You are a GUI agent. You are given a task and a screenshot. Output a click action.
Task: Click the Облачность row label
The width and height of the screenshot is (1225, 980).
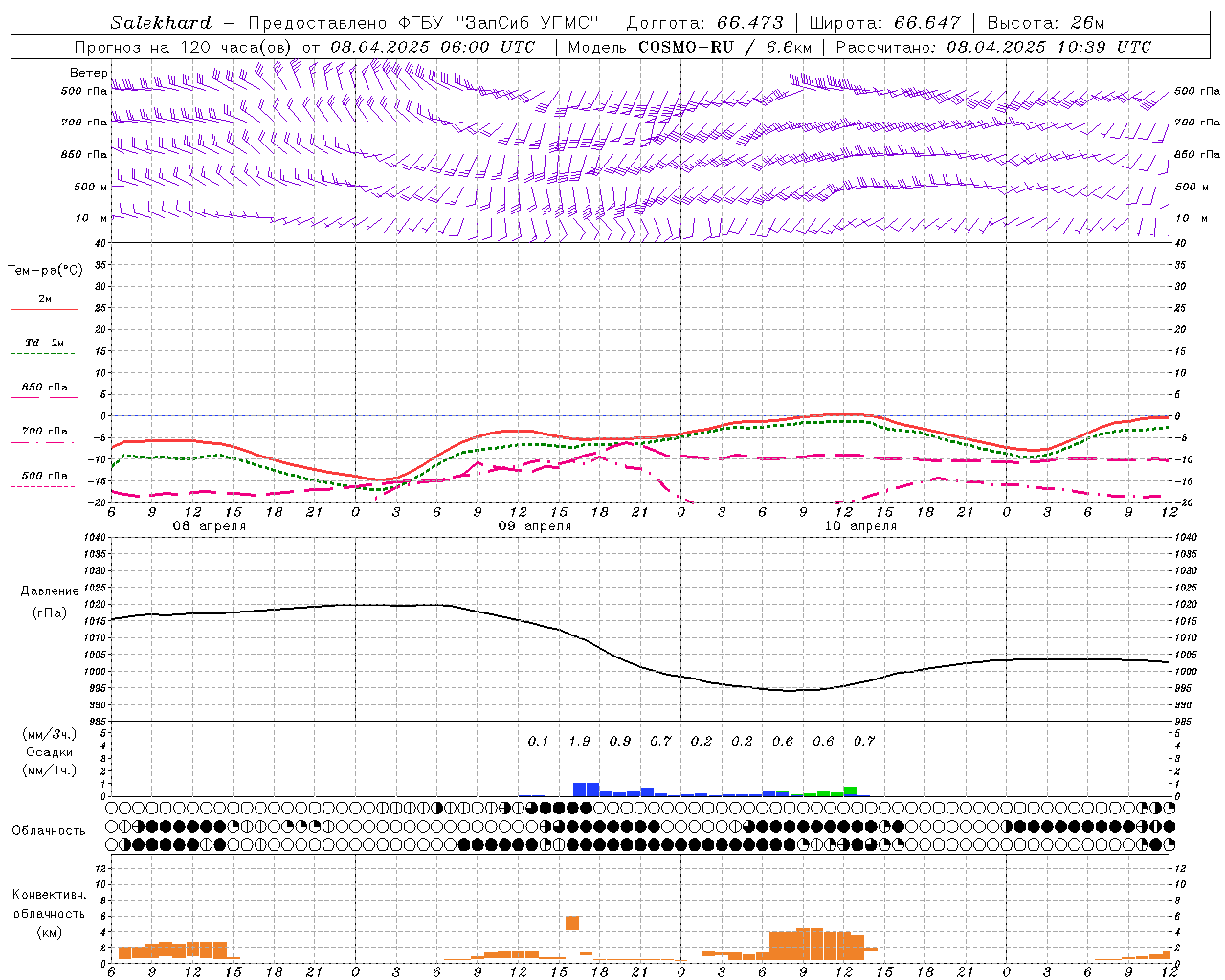click(x=49, y=831)
